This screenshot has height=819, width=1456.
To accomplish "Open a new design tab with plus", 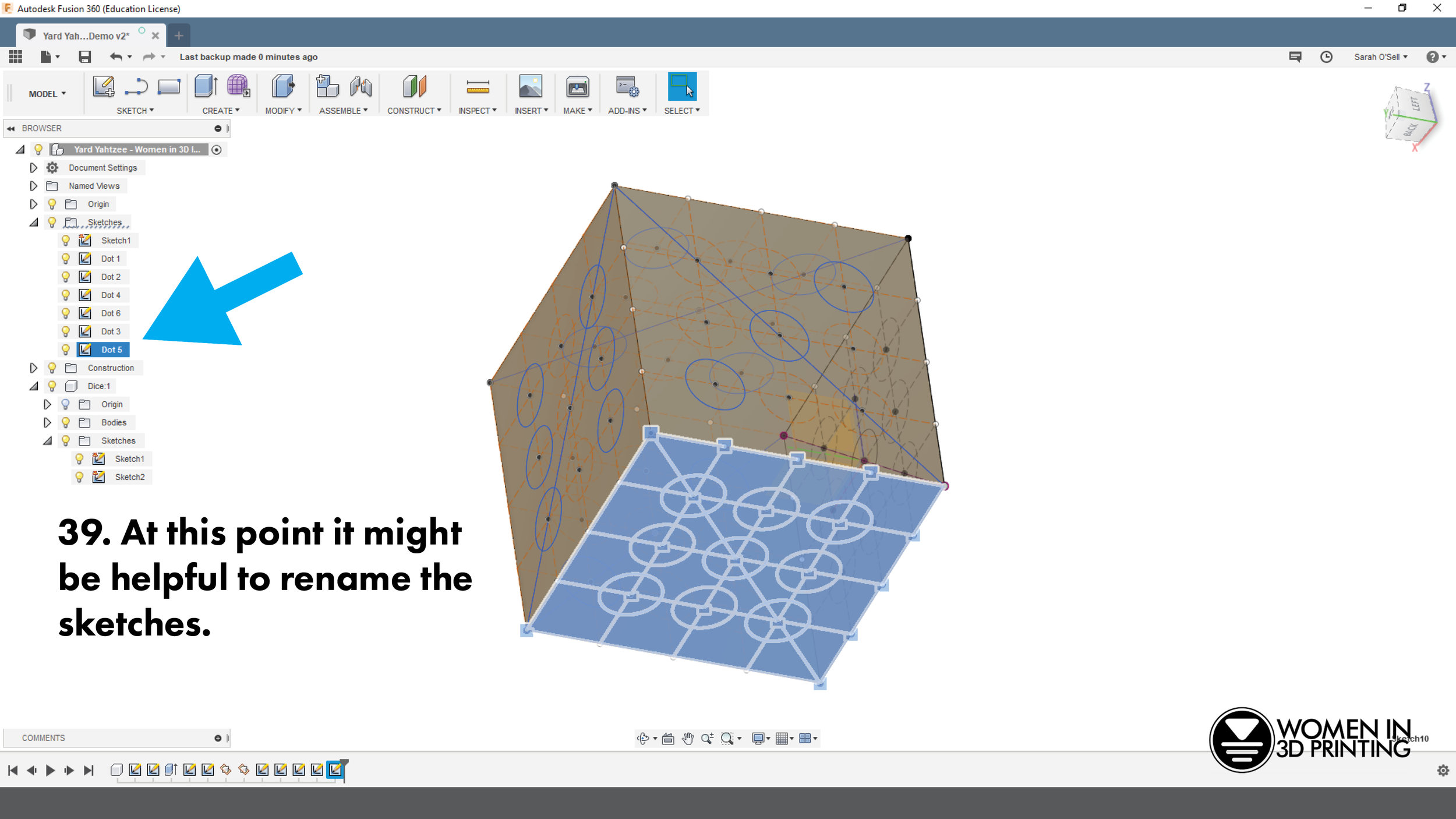I will (179, 36).
